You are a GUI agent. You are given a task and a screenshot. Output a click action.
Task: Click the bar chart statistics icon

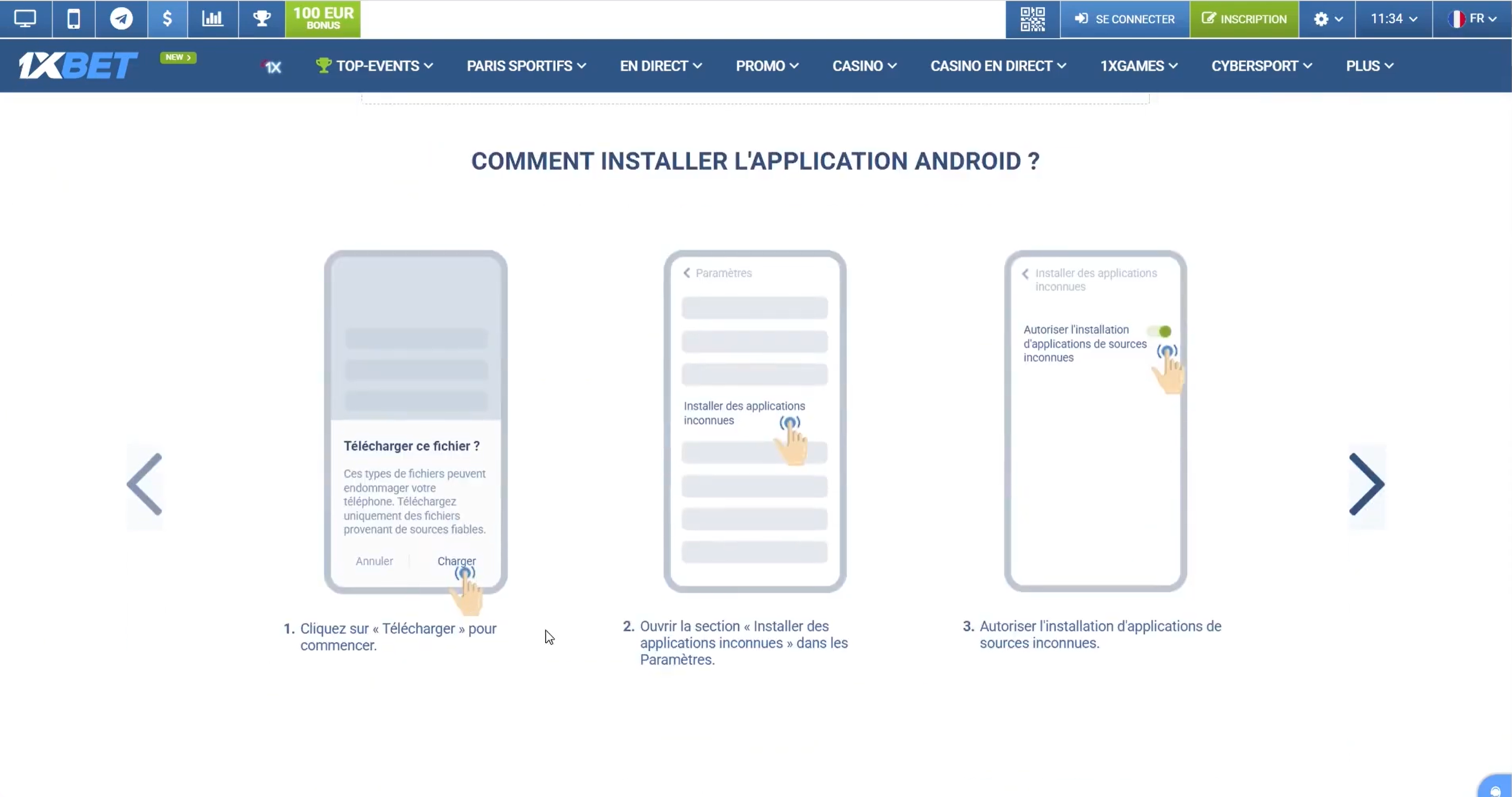(212, 19)
